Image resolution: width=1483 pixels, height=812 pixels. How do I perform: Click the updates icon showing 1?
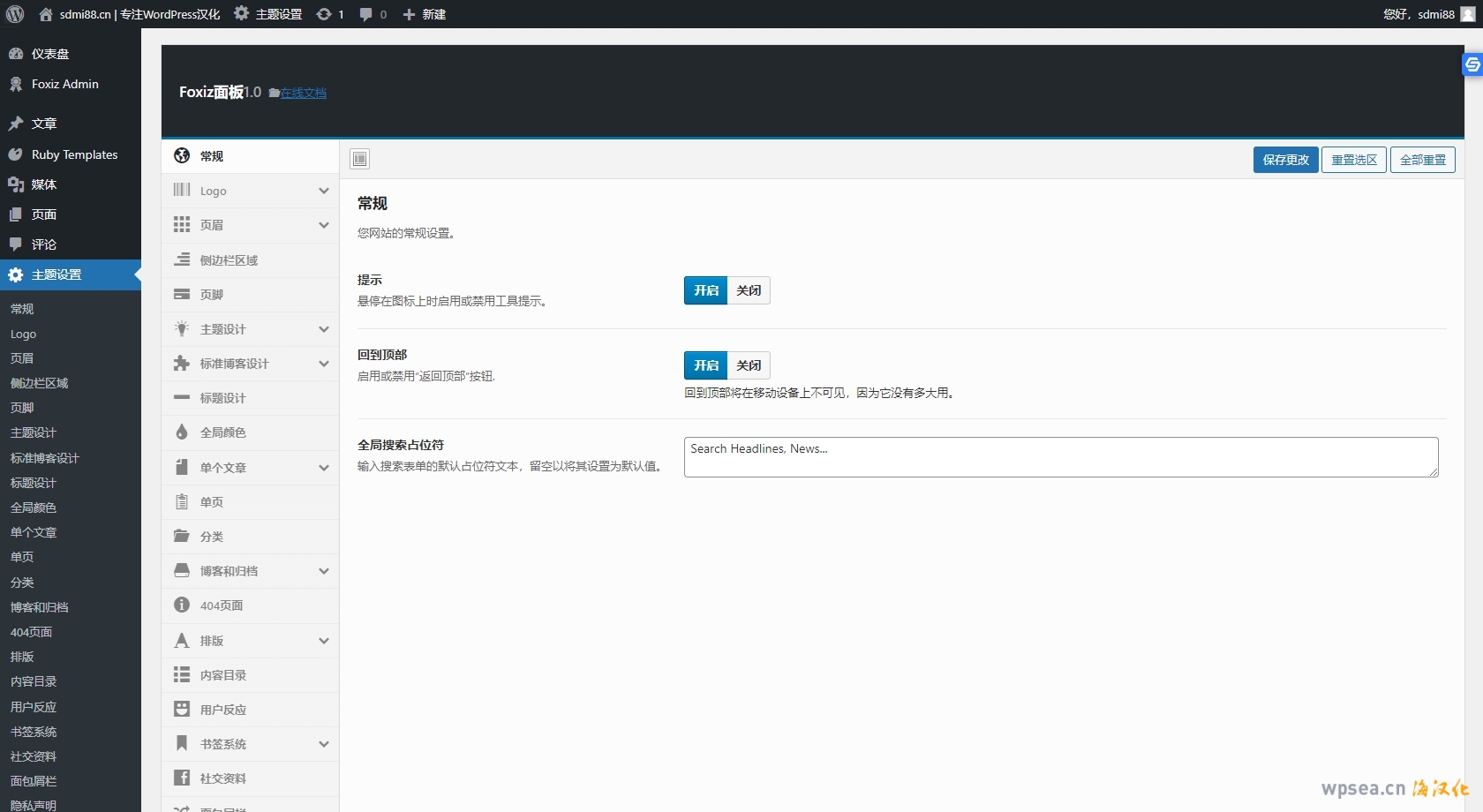coord(324,14)
